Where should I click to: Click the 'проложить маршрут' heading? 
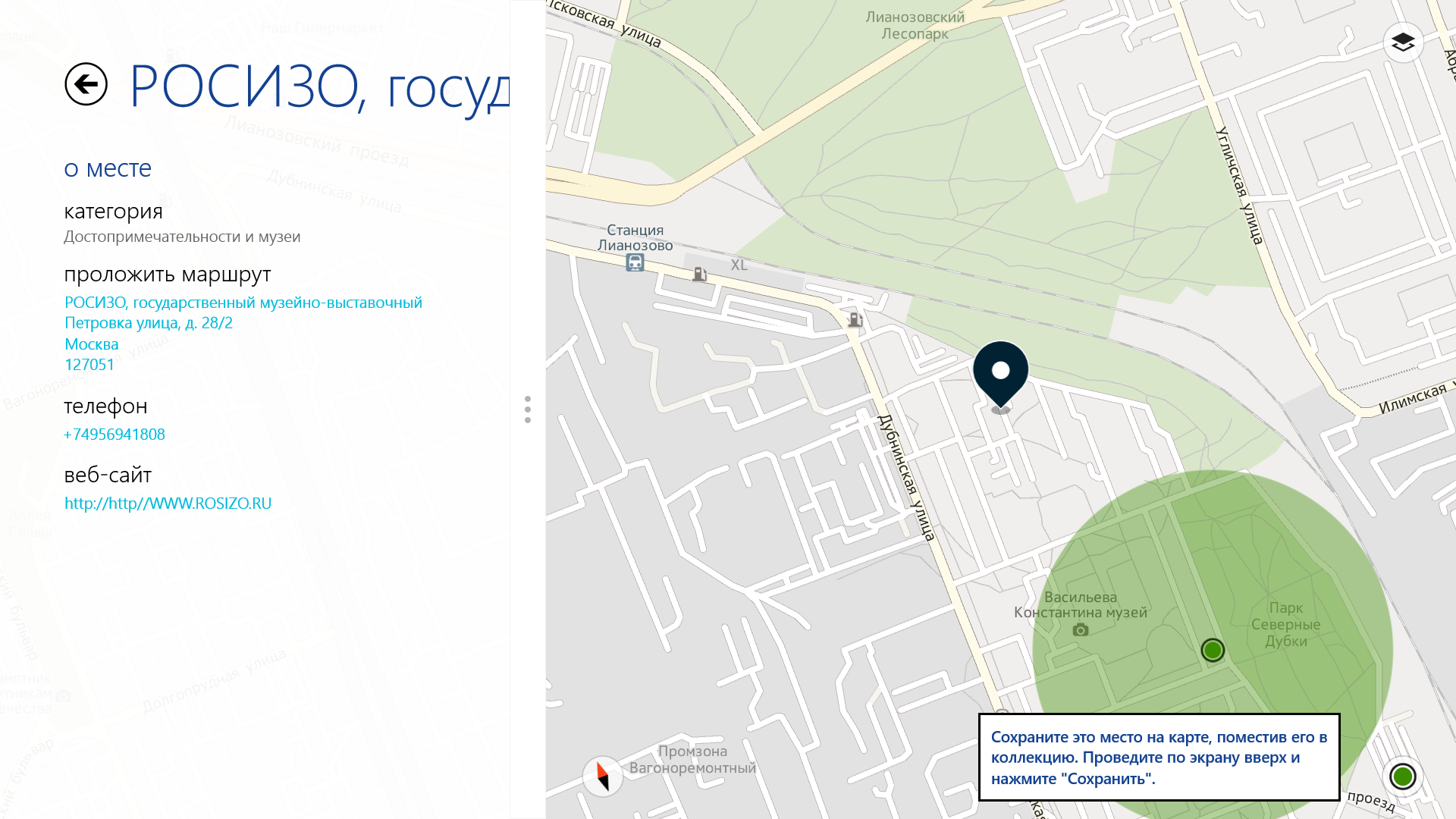coord(168,275)
